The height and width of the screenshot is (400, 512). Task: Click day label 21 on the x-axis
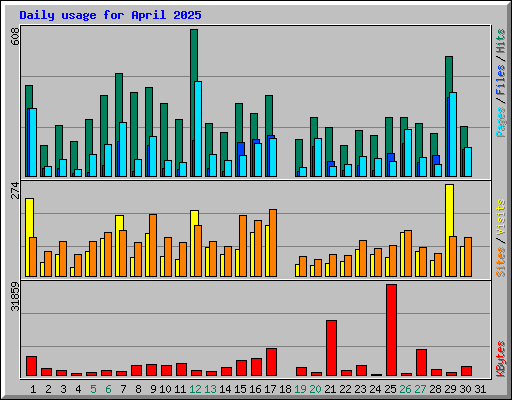(x=330, y=389)
